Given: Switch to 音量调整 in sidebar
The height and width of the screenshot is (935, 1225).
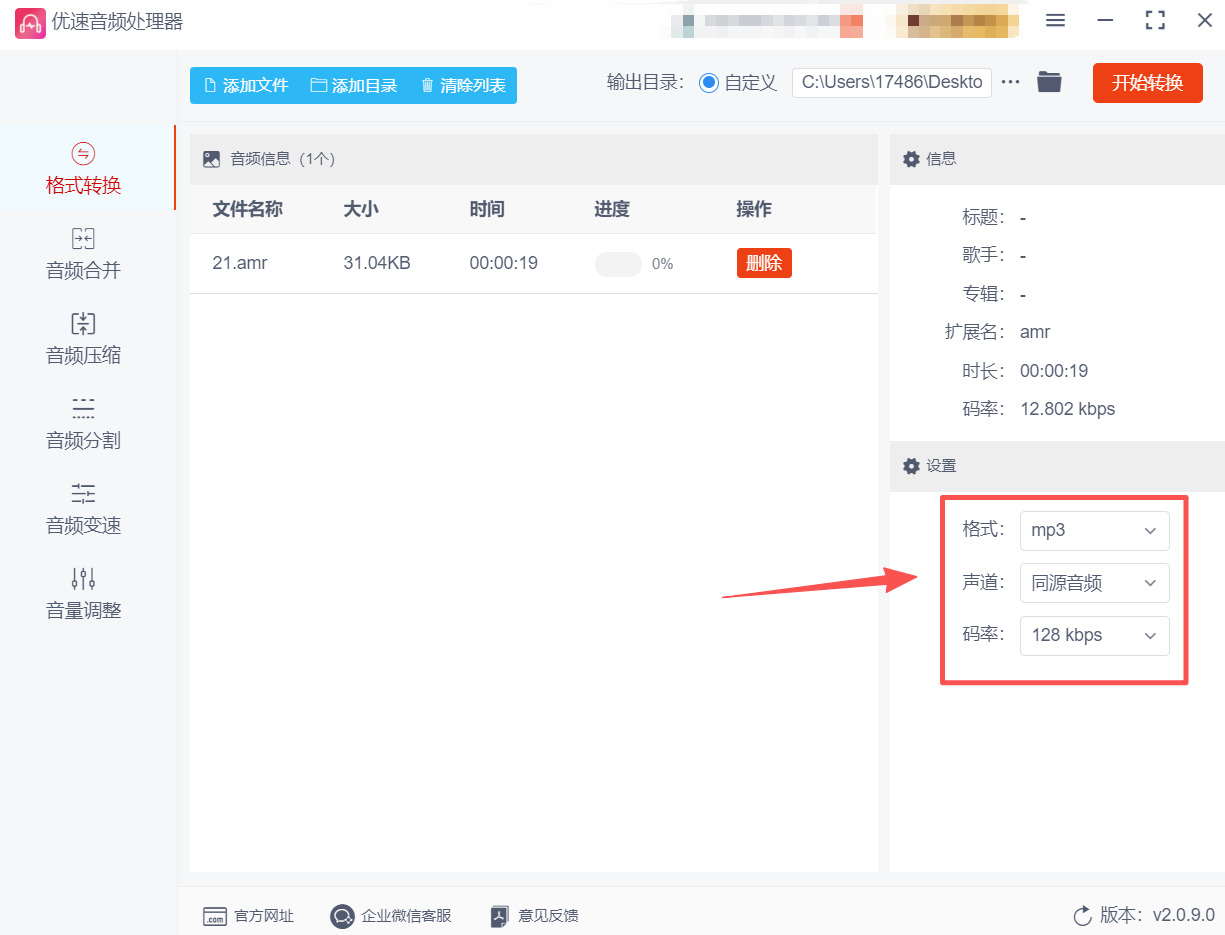Looking at the screenshot, I should click(84, 594).
